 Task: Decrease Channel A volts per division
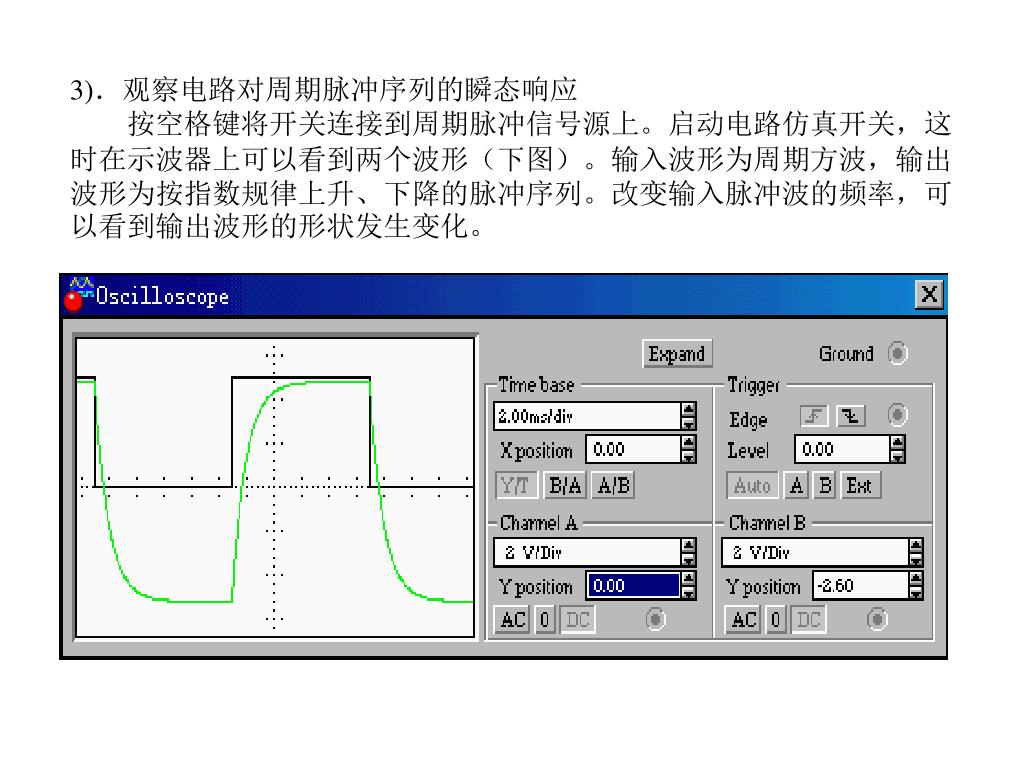[688, 560]
